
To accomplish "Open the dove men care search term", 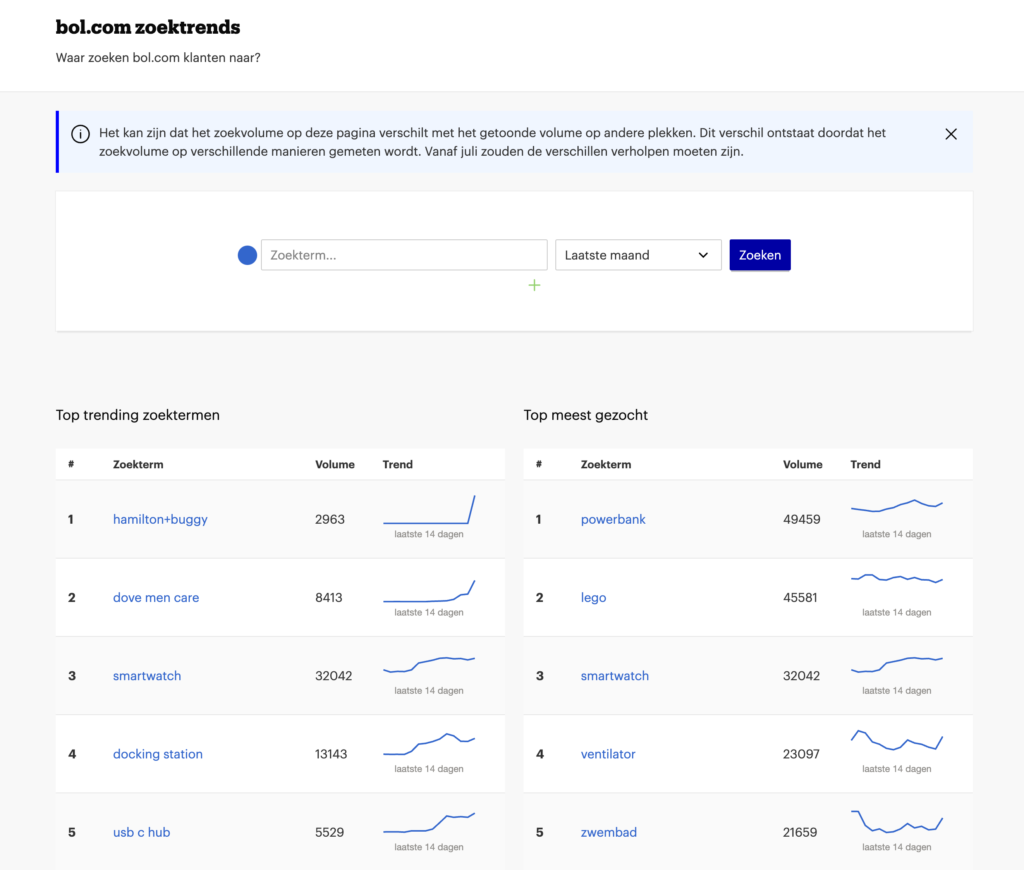I will [x=156, y=598].
